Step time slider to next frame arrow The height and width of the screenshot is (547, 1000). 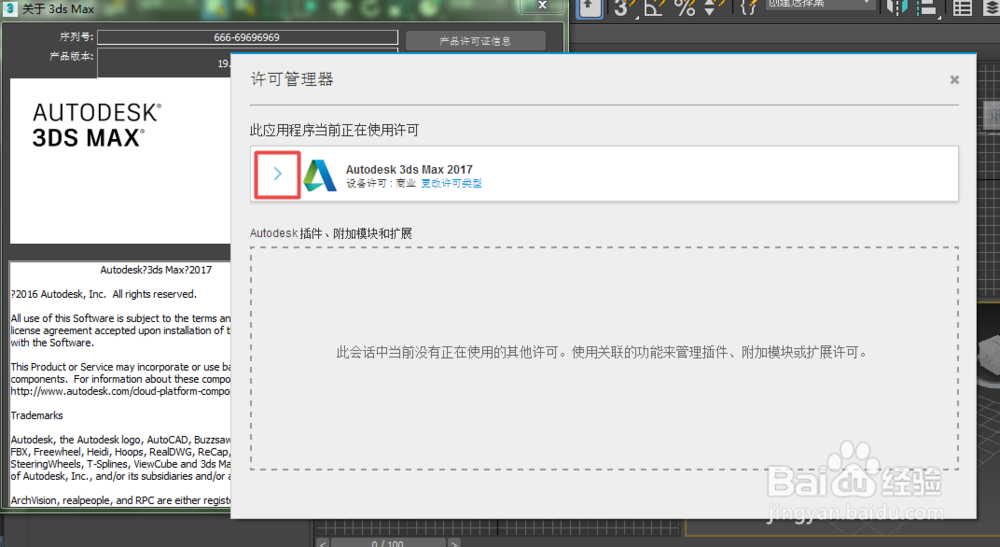click(453, 543)
